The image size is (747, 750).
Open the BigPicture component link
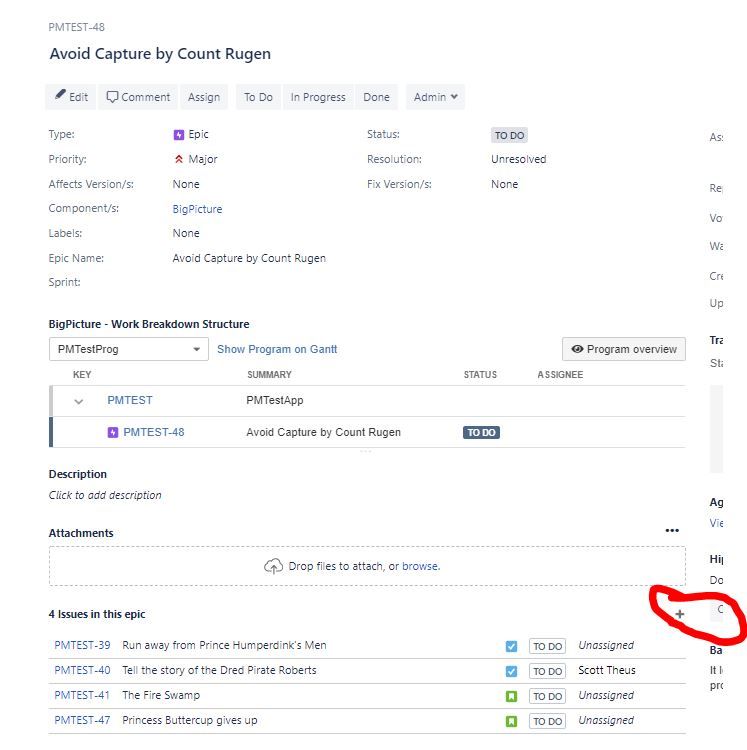click(x=197, y=209)
